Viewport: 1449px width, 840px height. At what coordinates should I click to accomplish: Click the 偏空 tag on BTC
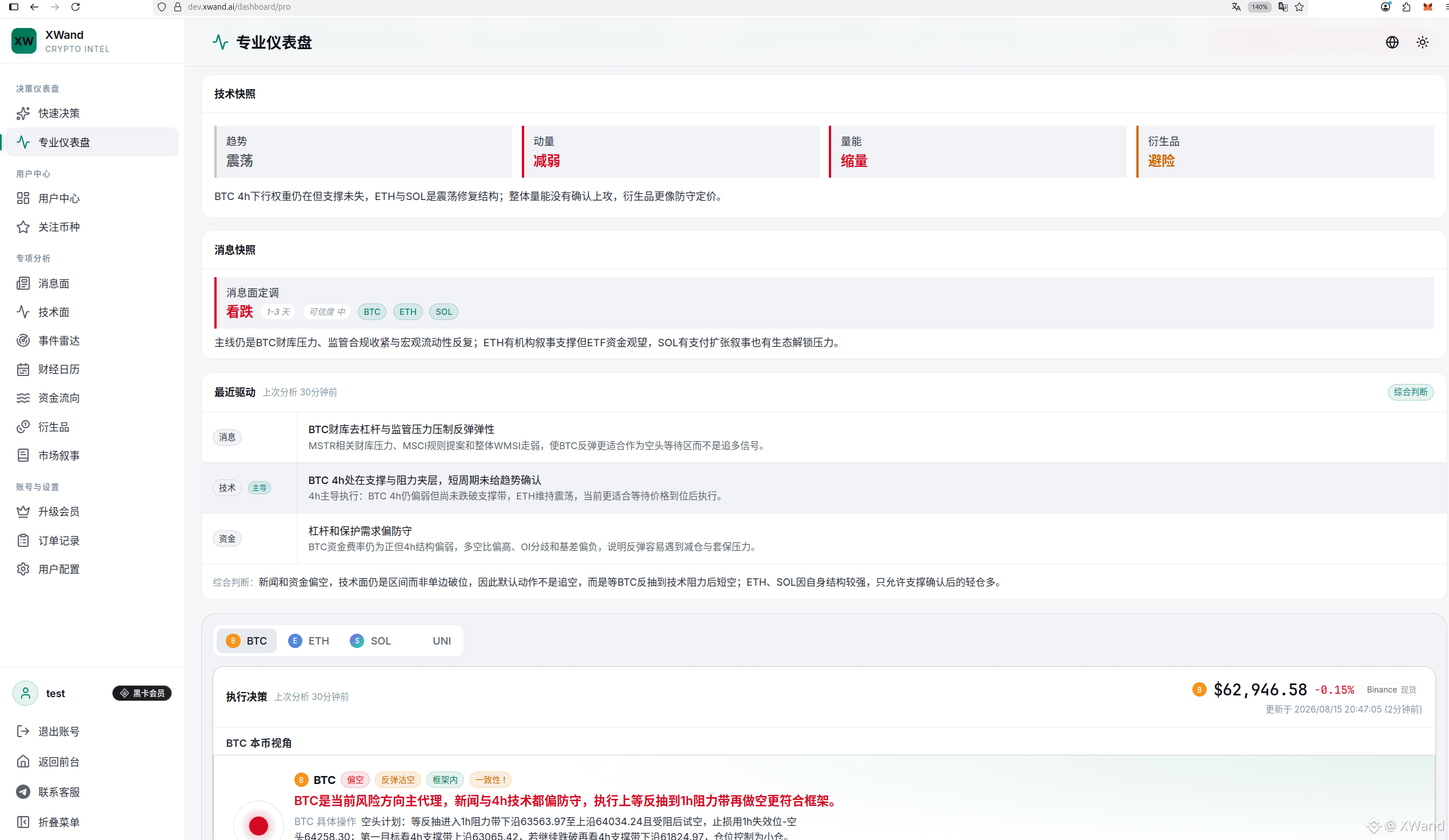coord(355,779)
